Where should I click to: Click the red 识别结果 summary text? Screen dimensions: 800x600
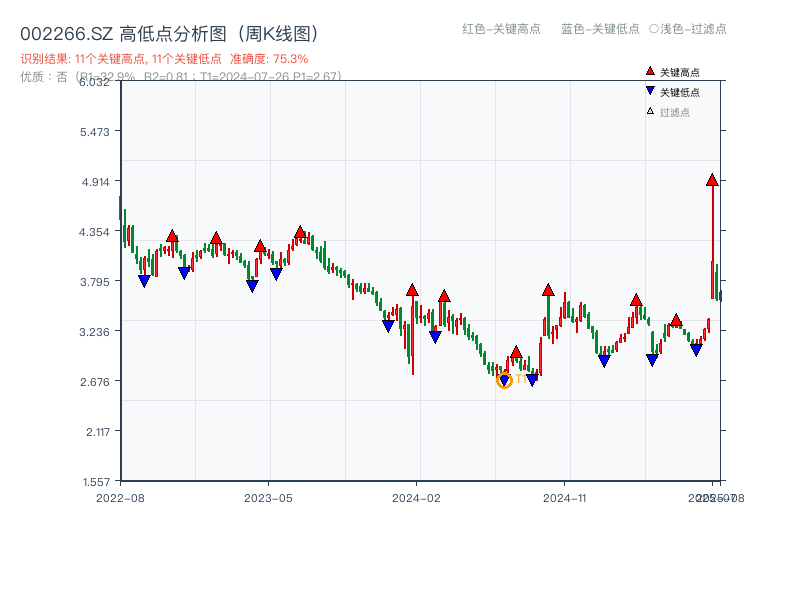tap(164, 59)
